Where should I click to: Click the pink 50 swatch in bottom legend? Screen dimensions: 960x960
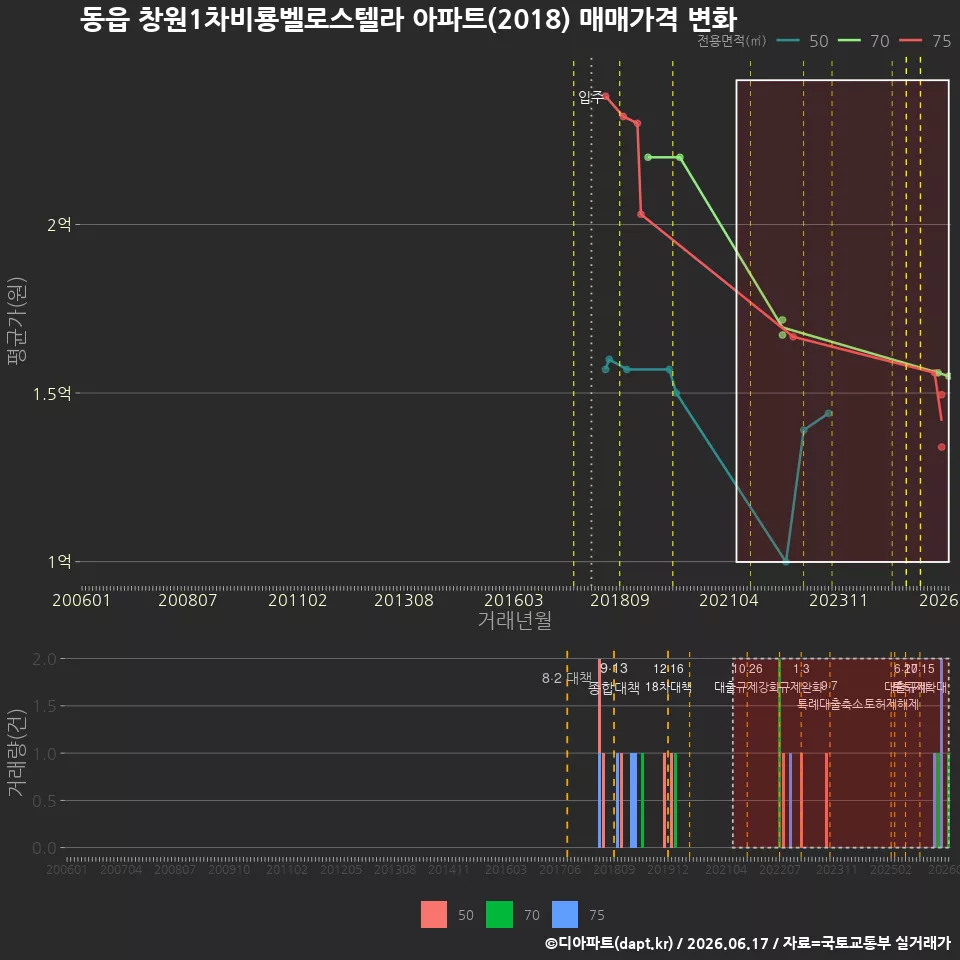tap(433, 915)
